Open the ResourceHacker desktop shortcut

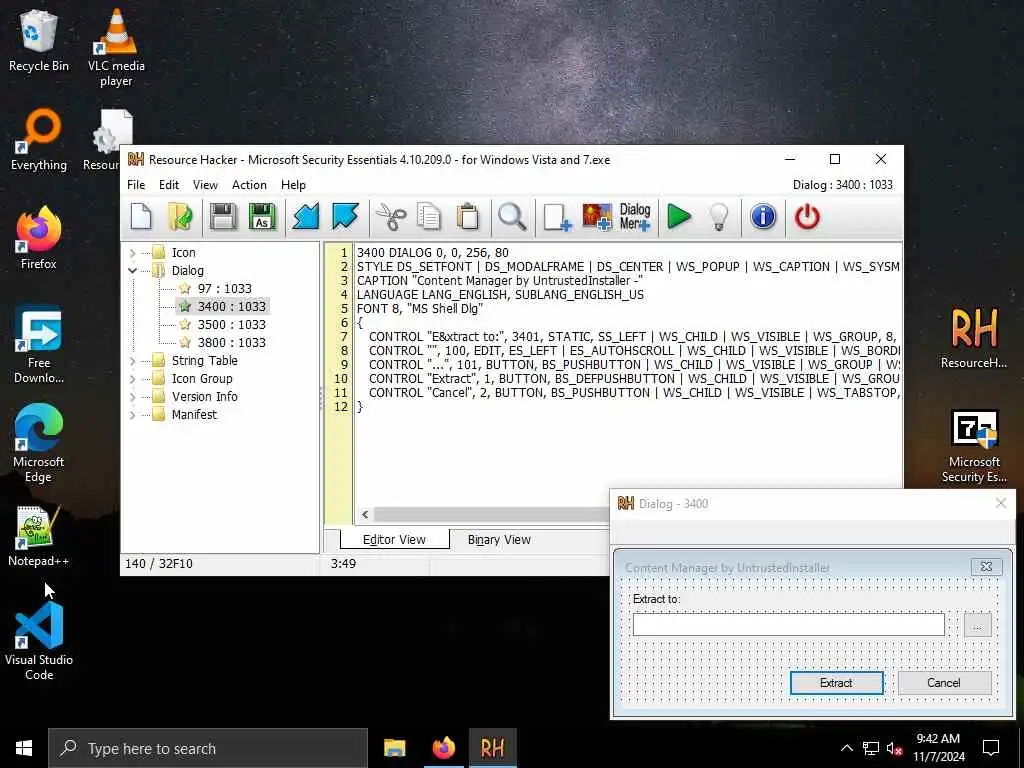coord(974,338)
